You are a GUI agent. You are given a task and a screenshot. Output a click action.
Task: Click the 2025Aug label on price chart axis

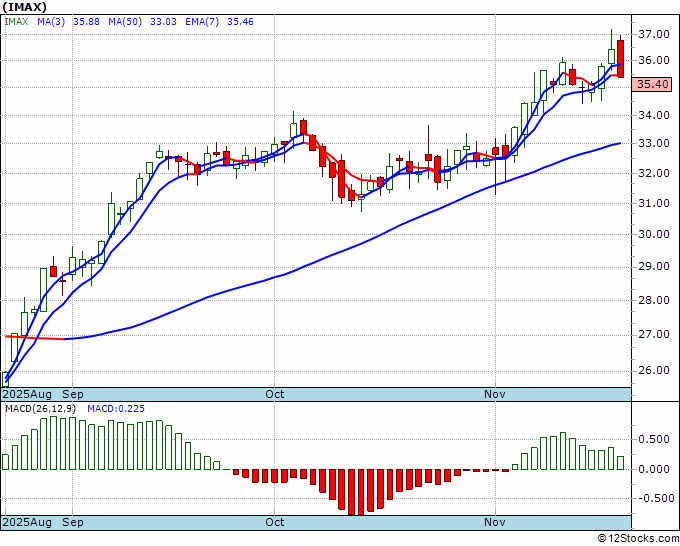[x=27, y=394]
